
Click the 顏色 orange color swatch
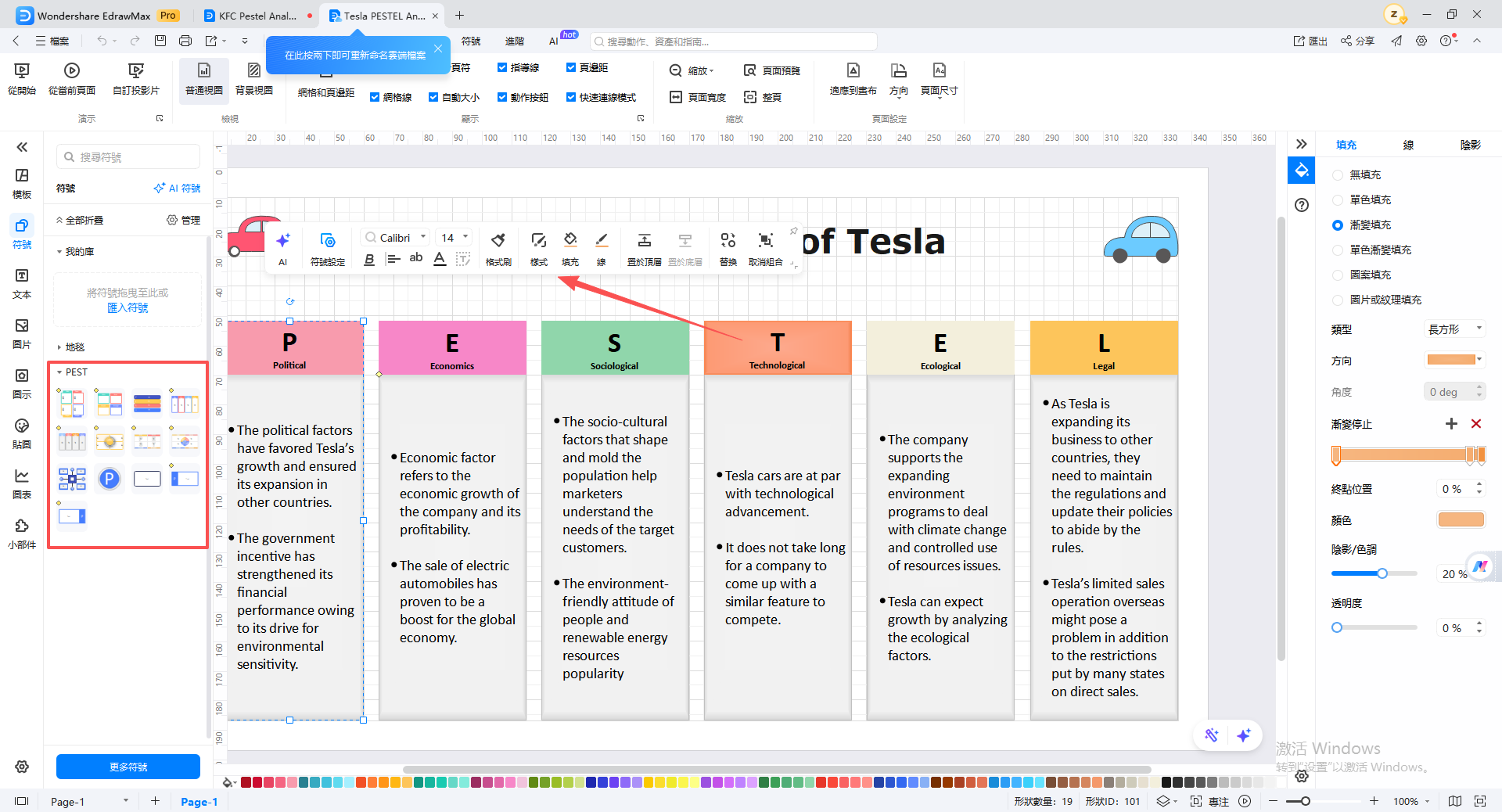(x=1461, y=519)
